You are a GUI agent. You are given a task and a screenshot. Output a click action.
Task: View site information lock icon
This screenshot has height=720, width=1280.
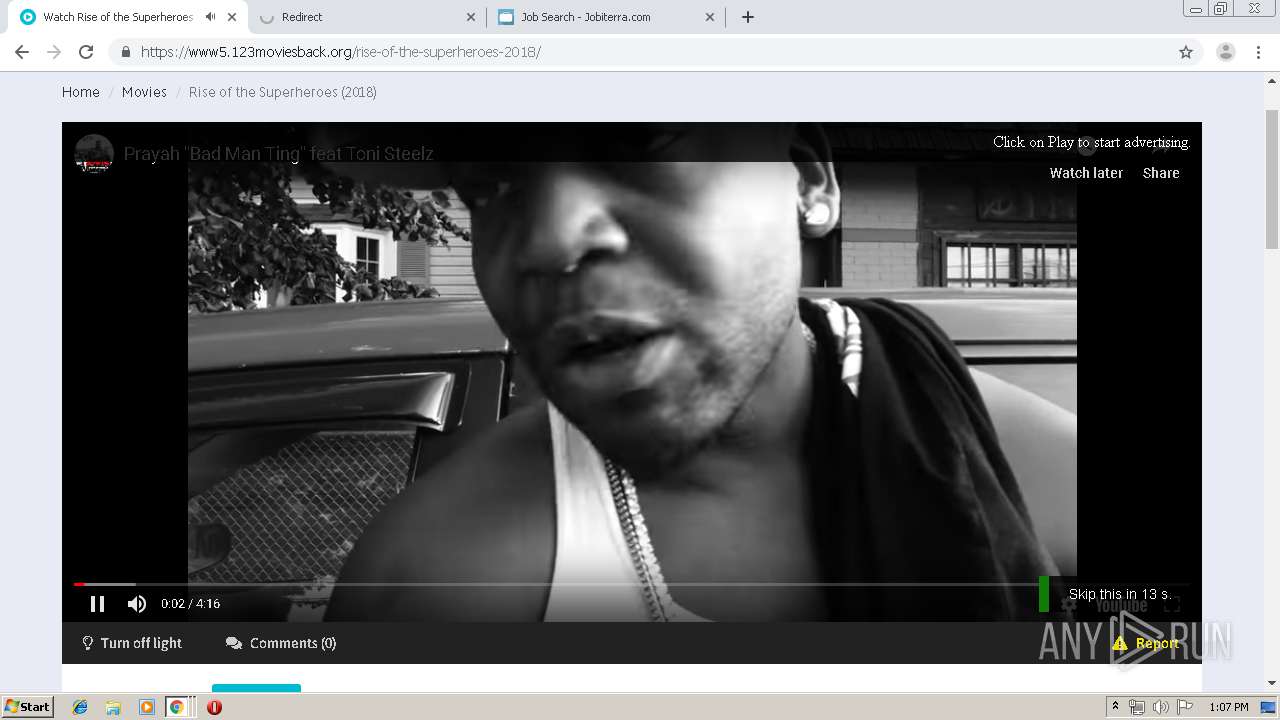click(x=125, y=52)
